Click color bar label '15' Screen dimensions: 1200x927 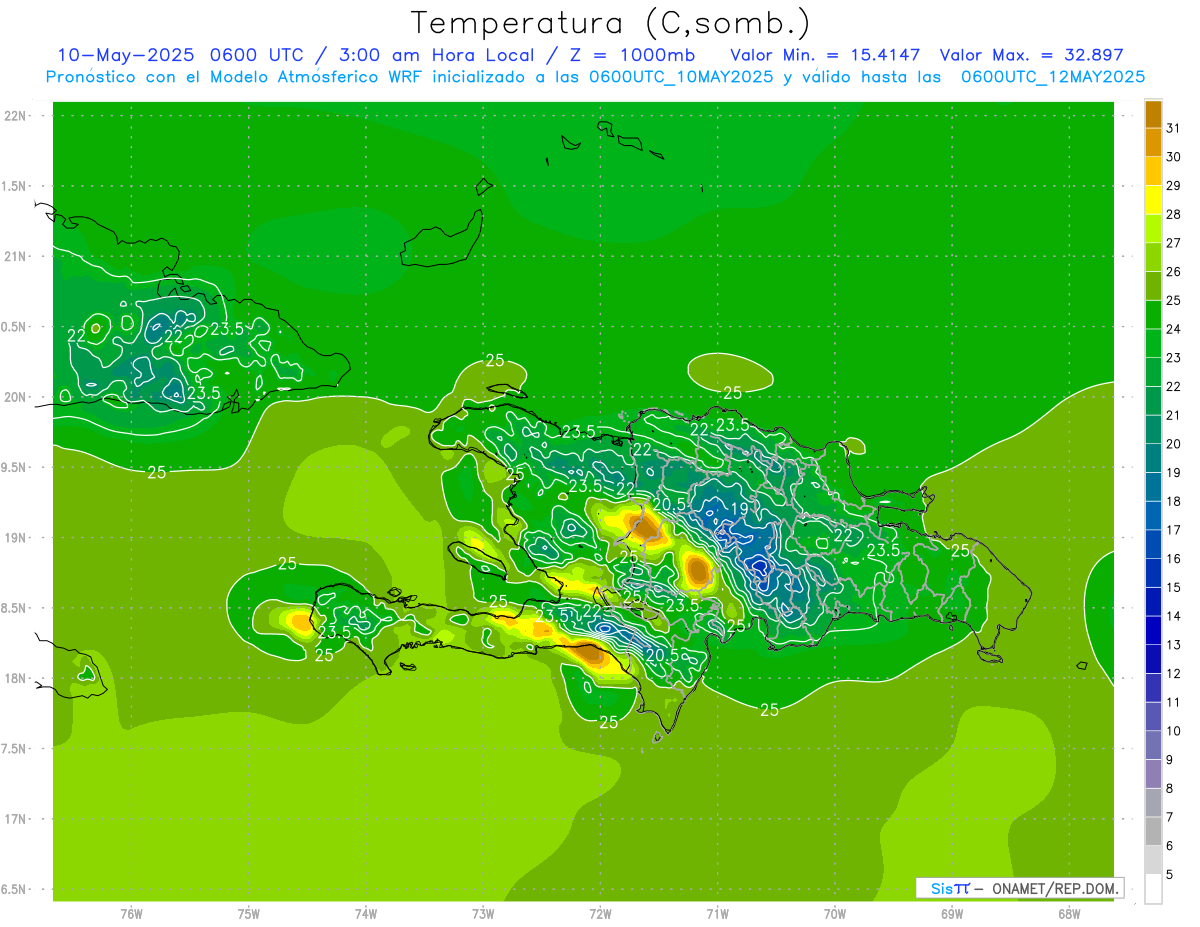[x=1174, y=587]
